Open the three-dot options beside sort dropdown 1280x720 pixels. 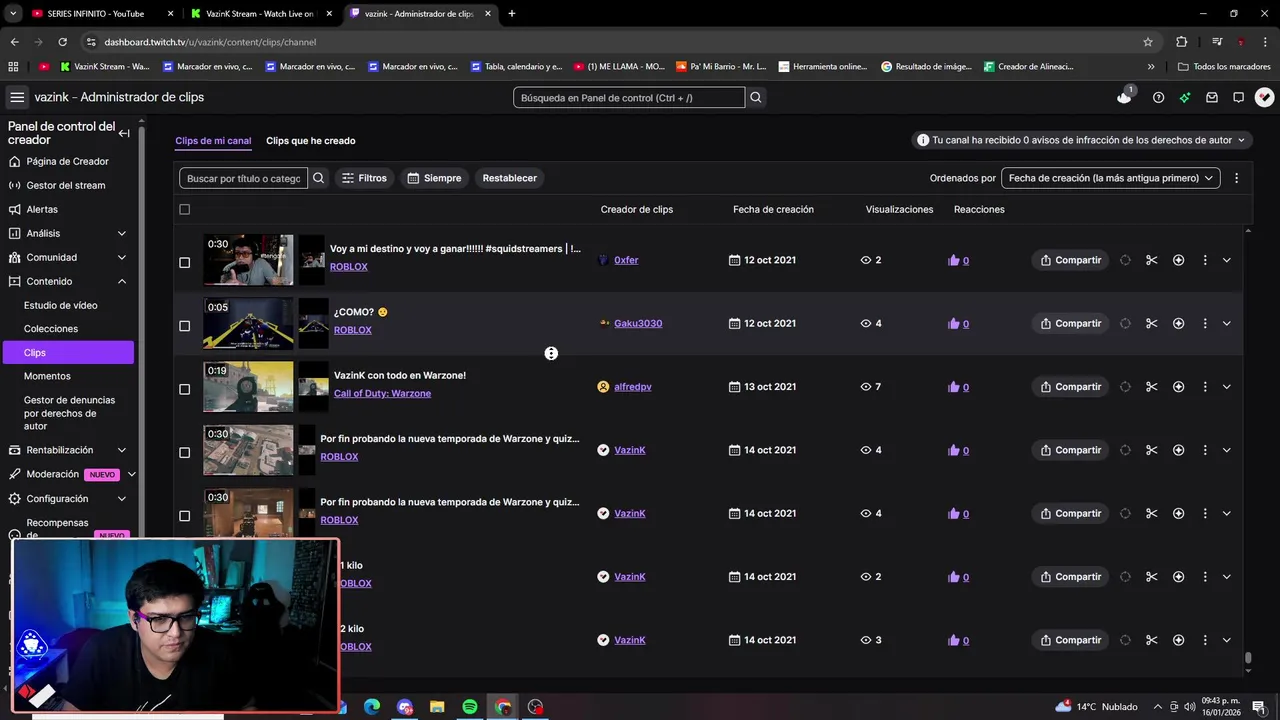pyautogui.click(x=1236, y=178)
